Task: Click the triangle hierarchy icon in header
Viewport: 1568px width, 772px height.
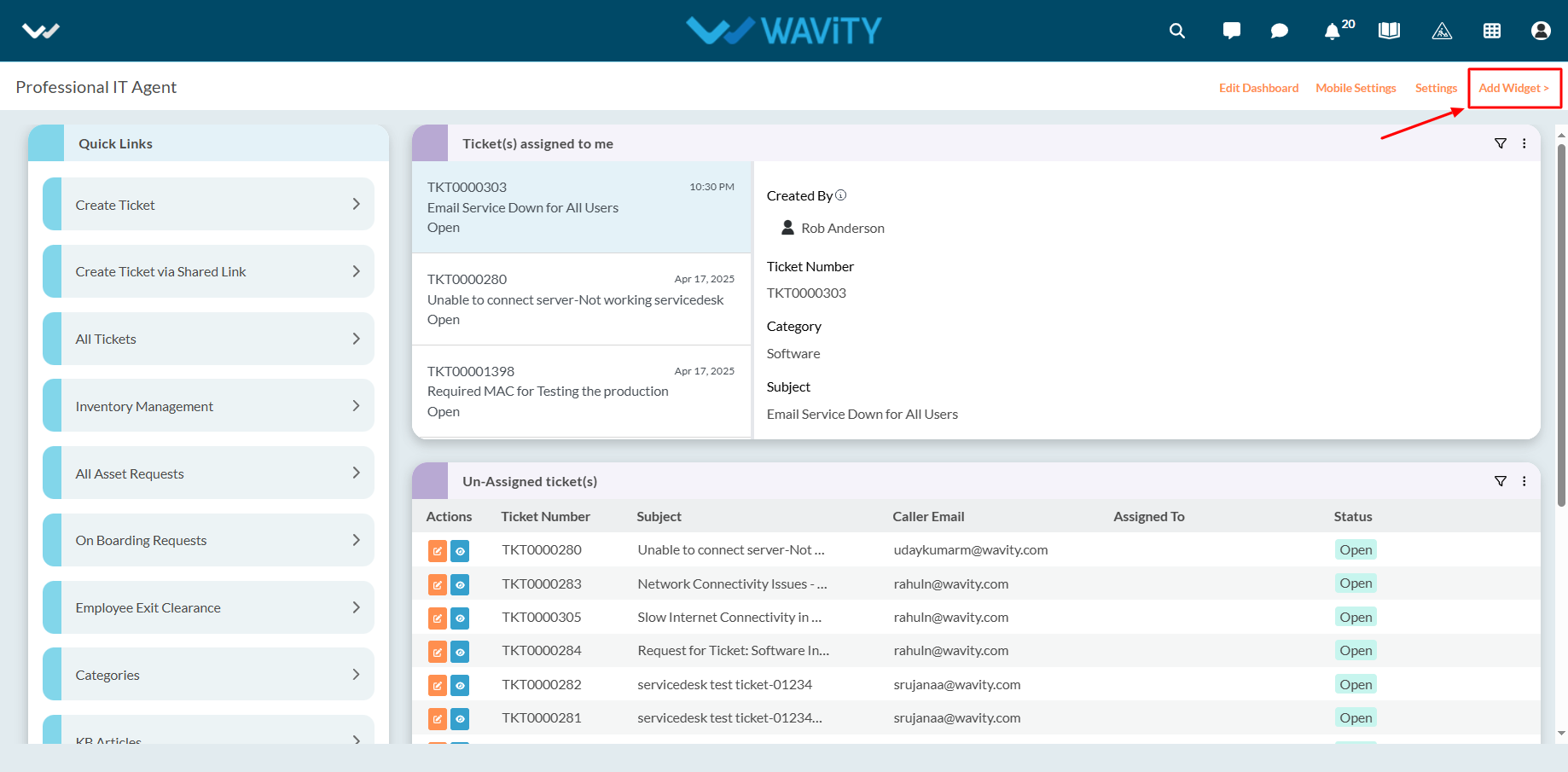Action: click(x=1442, y=31)
